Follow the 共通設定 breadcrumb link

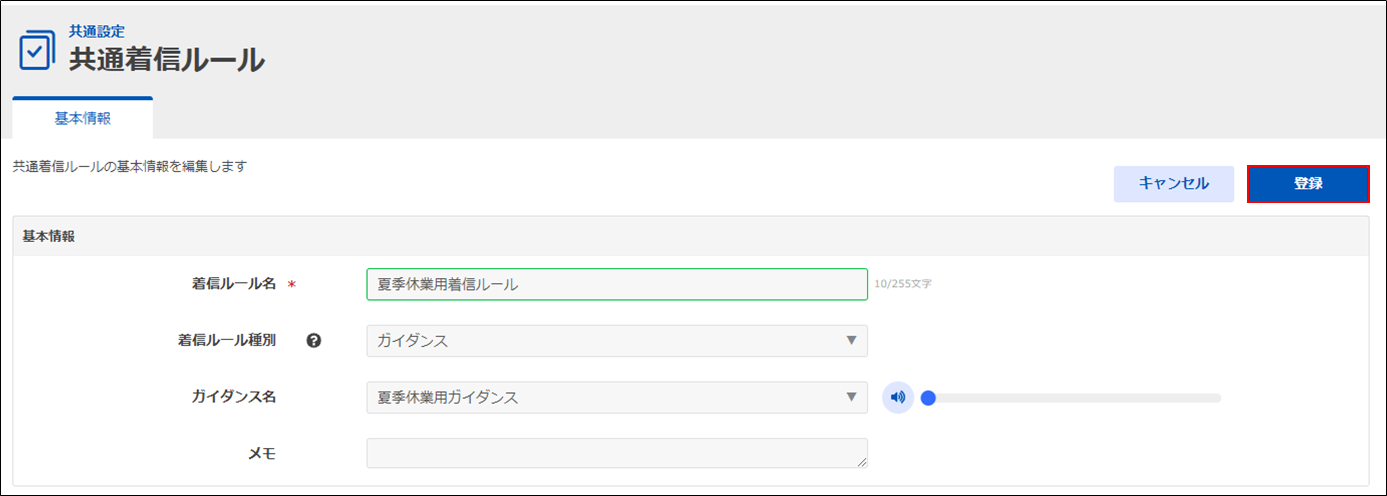[96, 32]
